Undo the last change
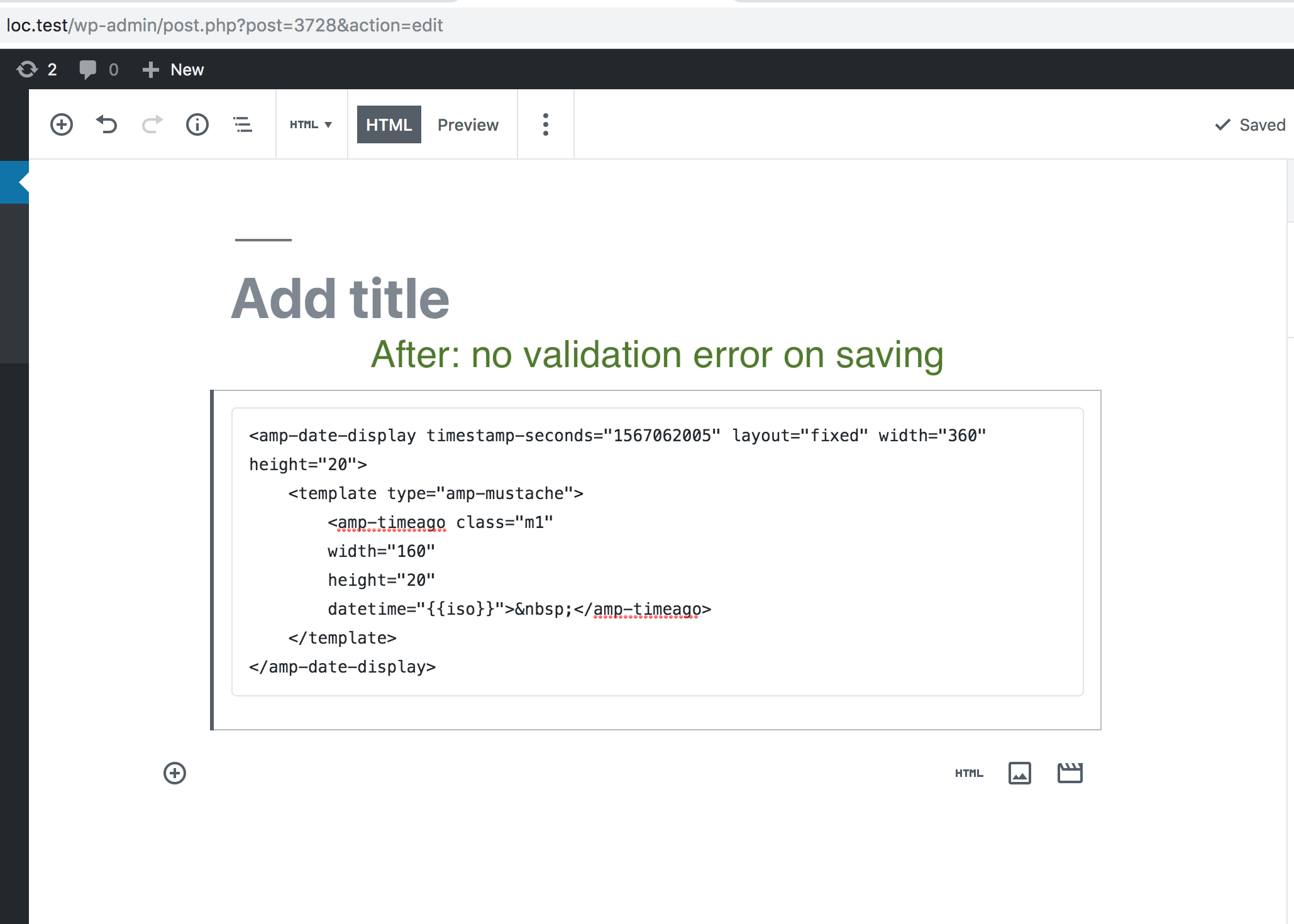 tap(107, 124)
